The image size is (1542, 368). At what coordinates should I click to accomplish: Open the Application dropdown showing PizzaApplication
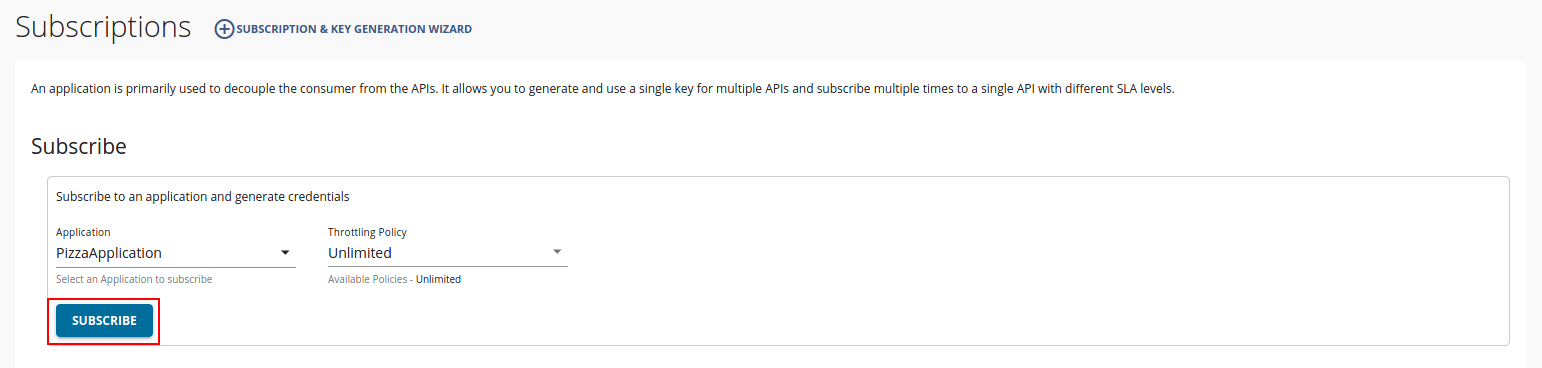click(x=176, y=253)
